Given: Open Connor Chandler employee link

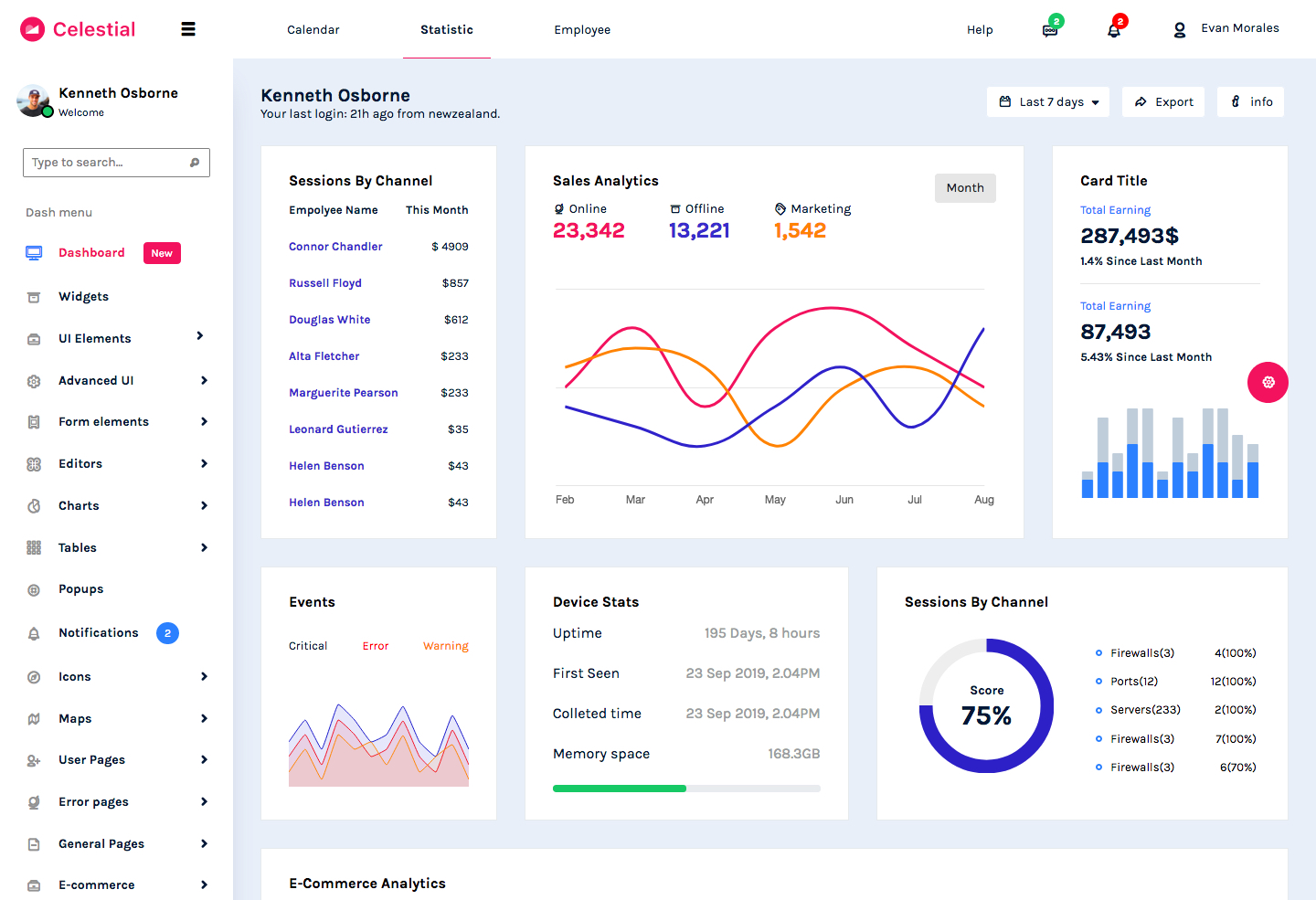Looking at the screenshot, I should [x=335, y=247].
